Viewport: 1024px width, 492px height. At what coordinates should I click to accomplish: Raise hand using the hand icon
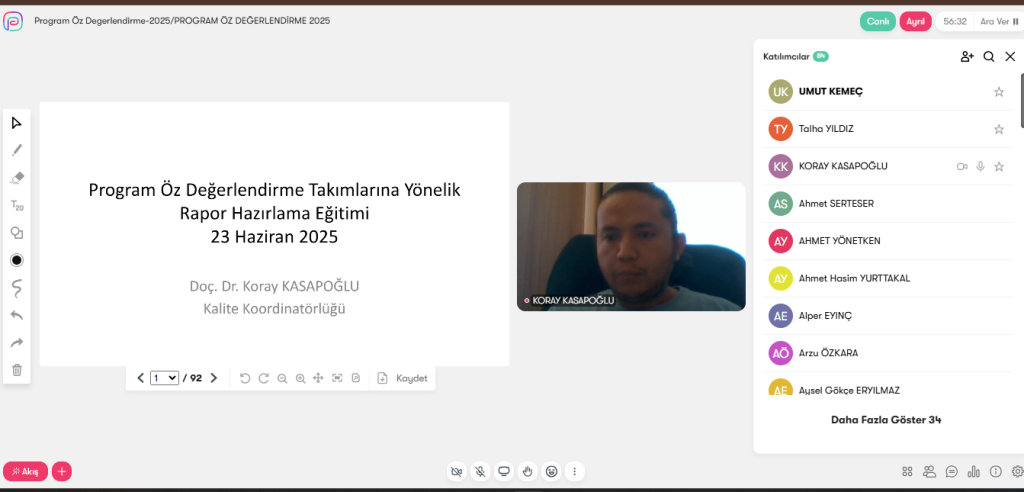(x=527, y=471)
